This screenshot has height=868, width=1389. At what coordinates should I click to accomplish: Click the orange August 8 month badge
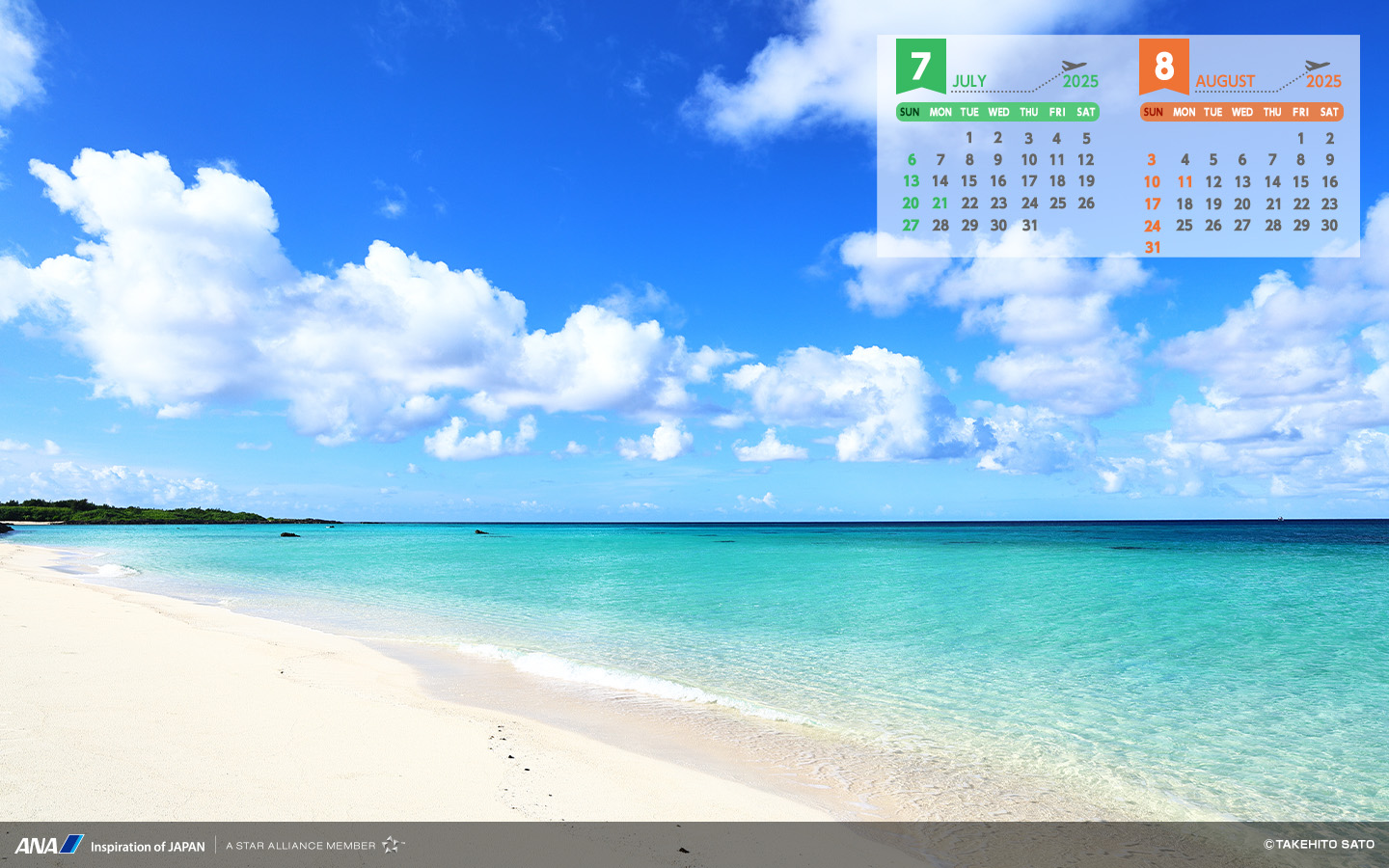pos(1163,66)
